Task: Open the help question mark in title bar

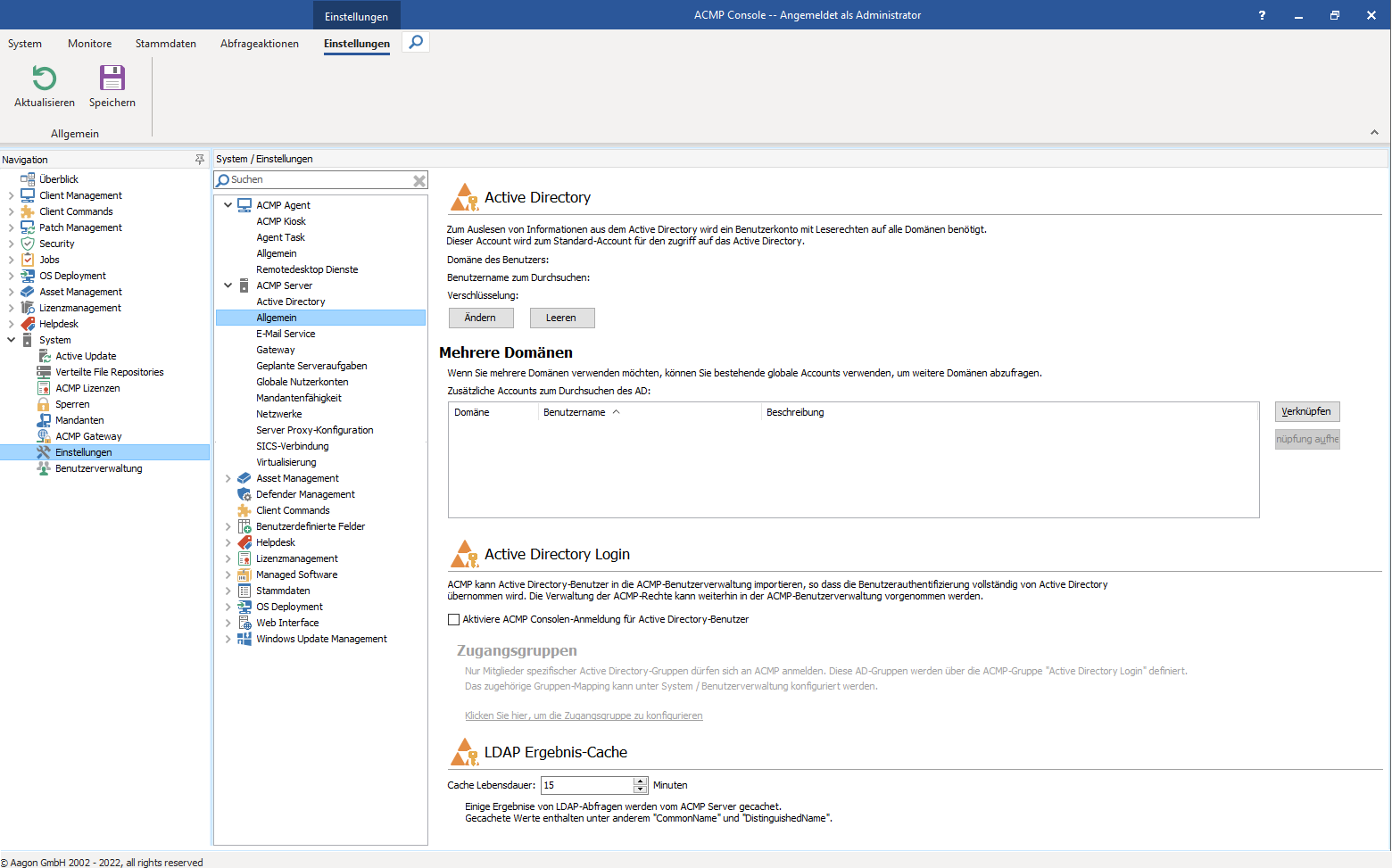Action: click(1262, 15)
